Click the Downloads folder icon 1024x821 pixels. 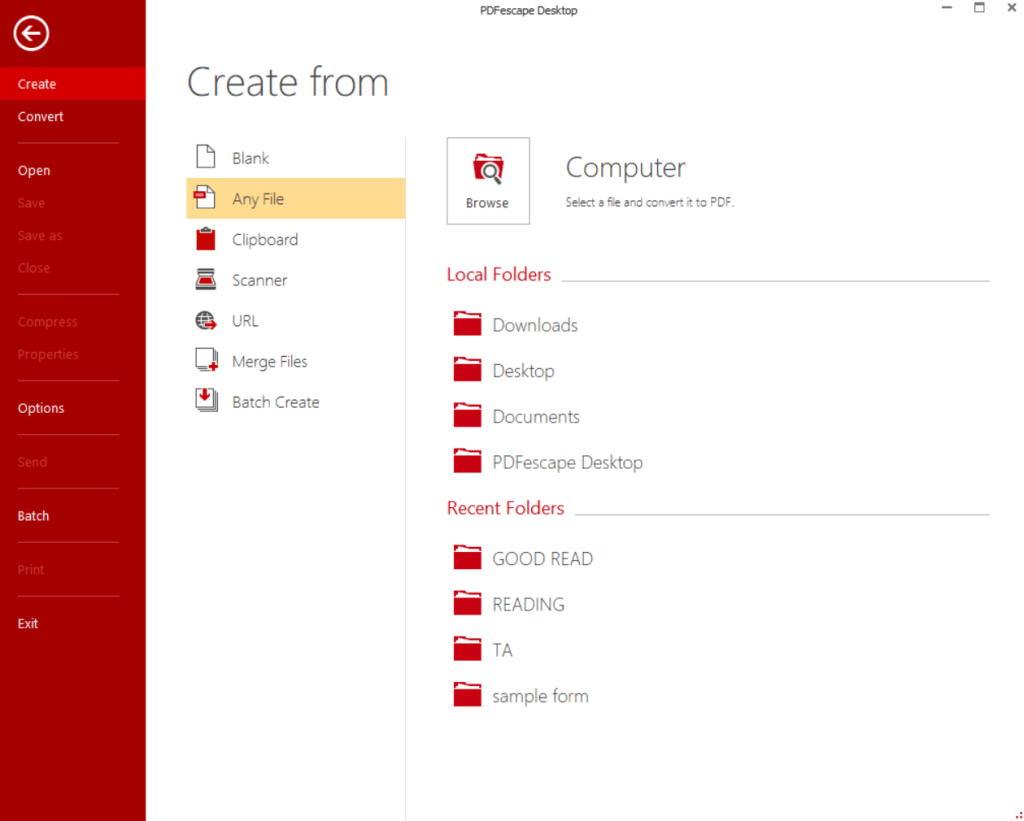click(468, 324)
